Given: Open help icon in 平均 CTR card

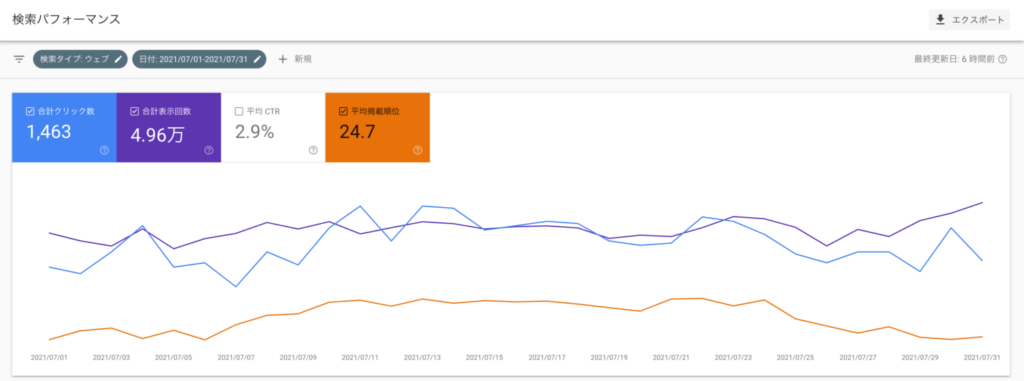Looking at the screenshot, I should [313, 150].
